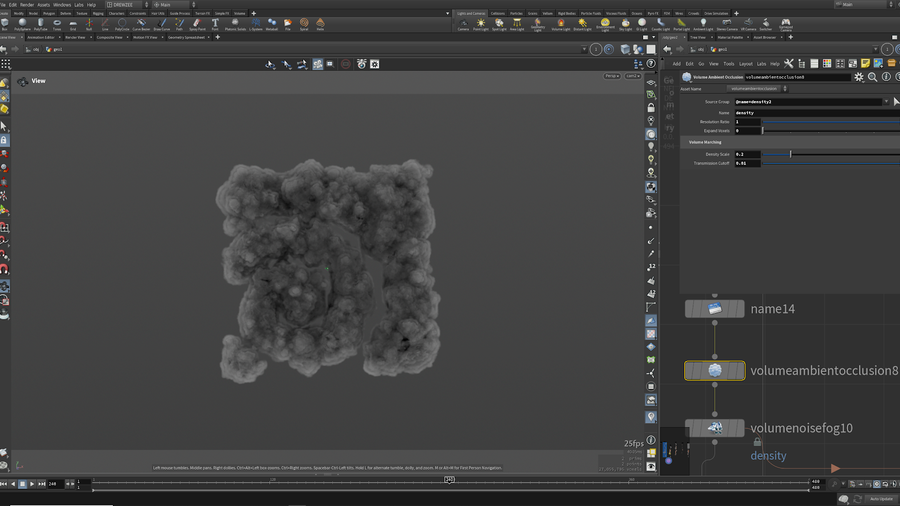Select the Curve Bezier shelf tool

tap(141, 24)
